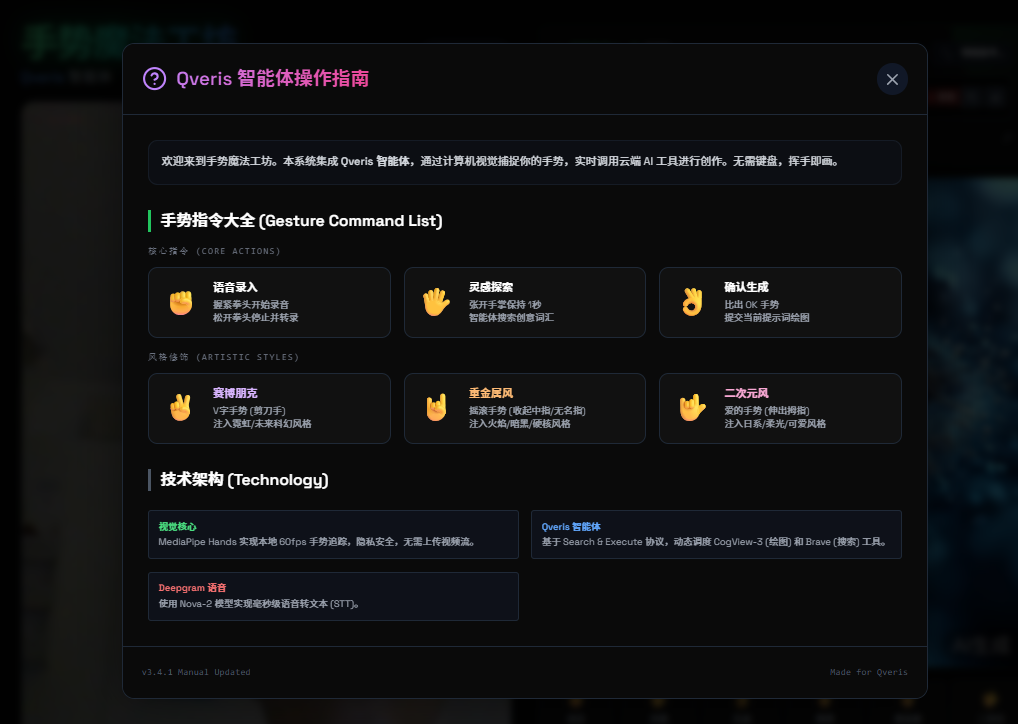Click the 注入霓虹/未来科幻风格 description text
The image size is (1018, 724).
(262, 423)
